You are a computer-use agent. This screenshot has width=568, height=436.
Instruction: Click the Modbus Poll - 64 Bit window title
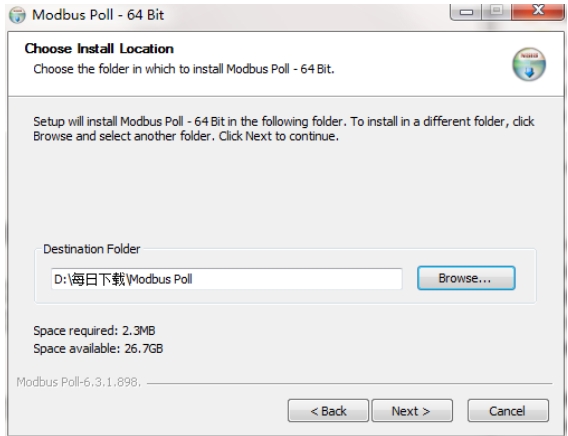point(98,15)
